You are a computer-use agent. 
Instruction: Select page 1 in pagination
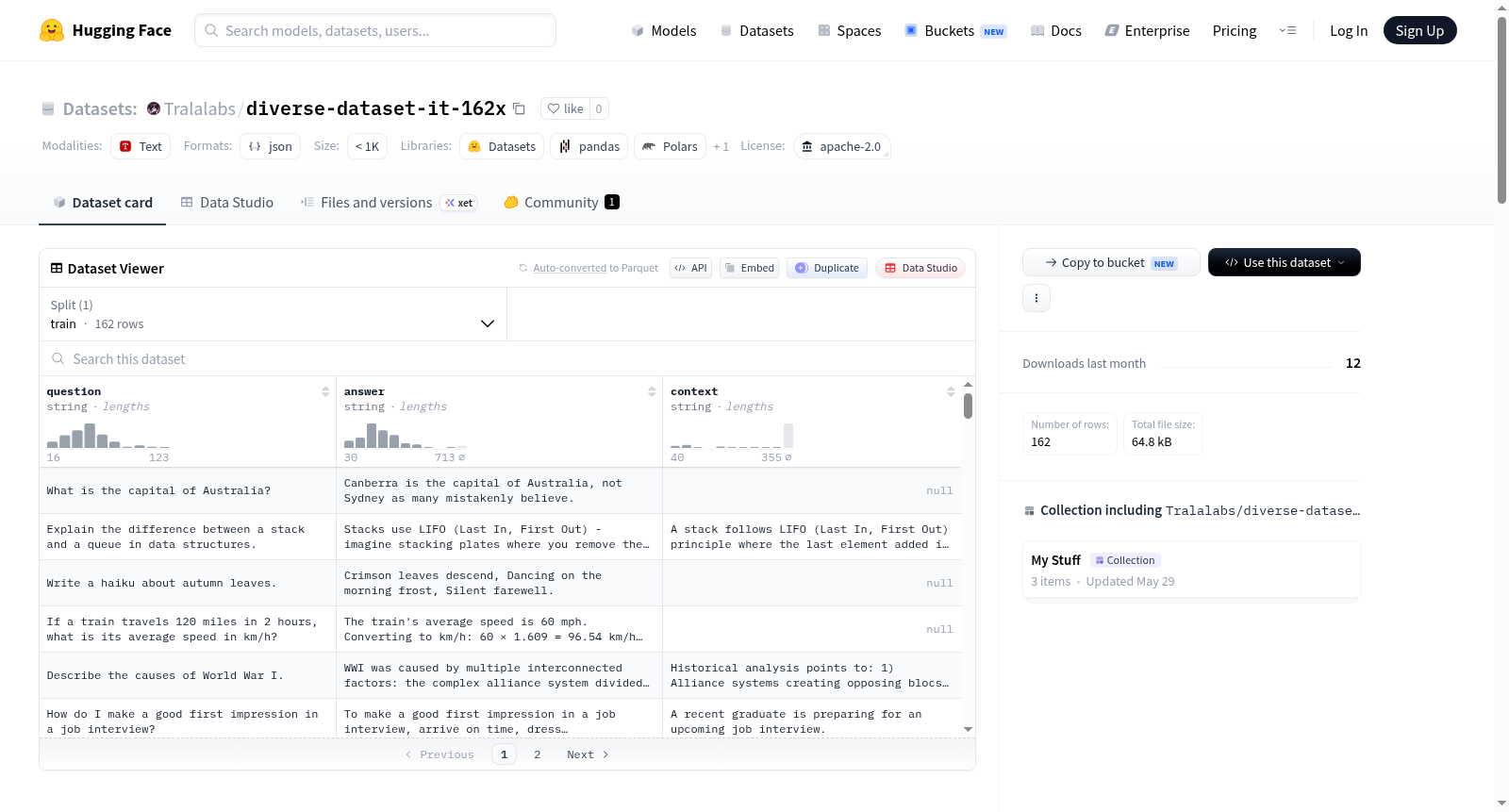point(504,754)
